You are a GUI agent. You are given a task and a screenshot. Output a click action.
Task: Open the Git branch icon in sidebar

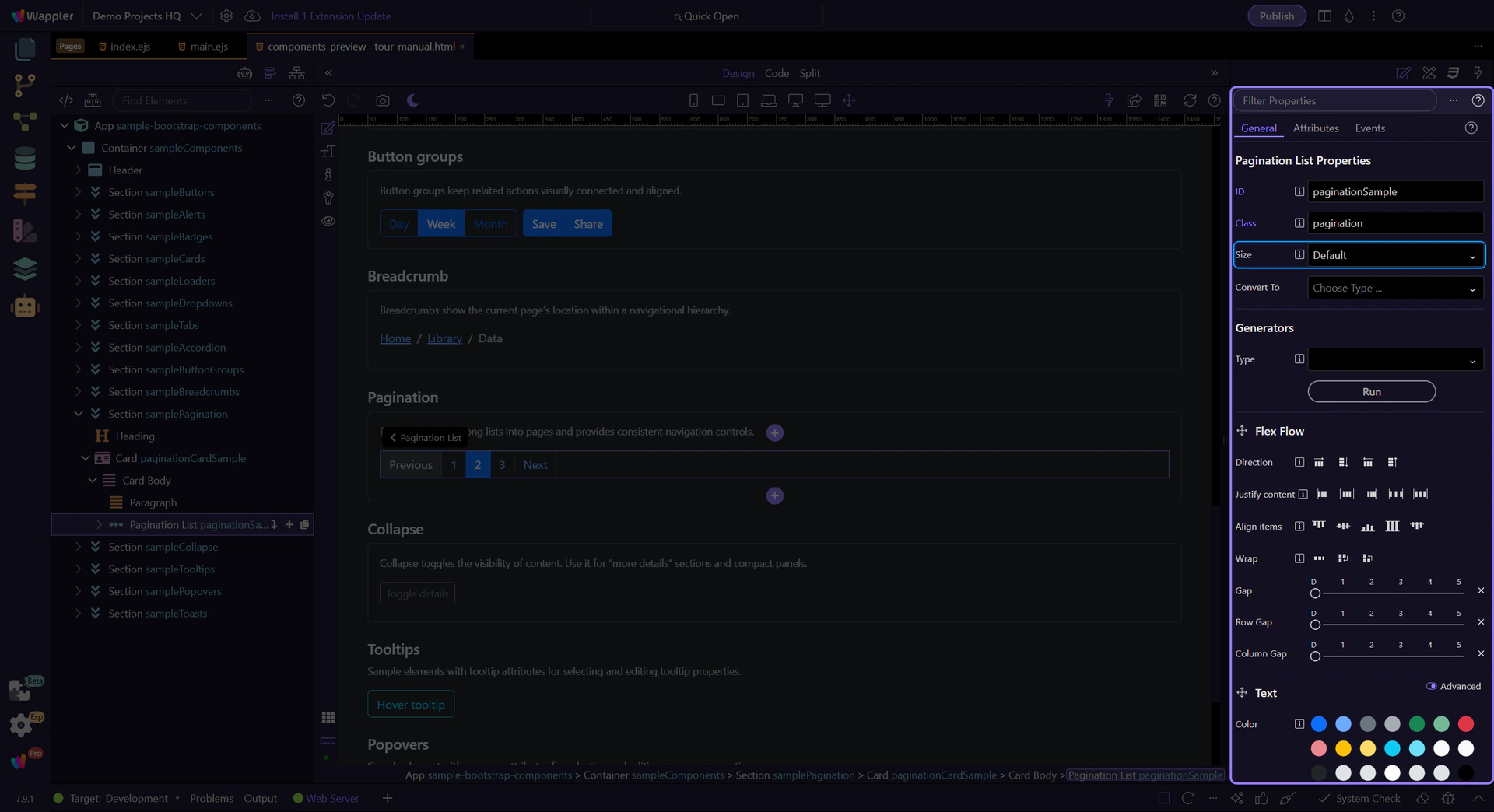coord(25,86)
